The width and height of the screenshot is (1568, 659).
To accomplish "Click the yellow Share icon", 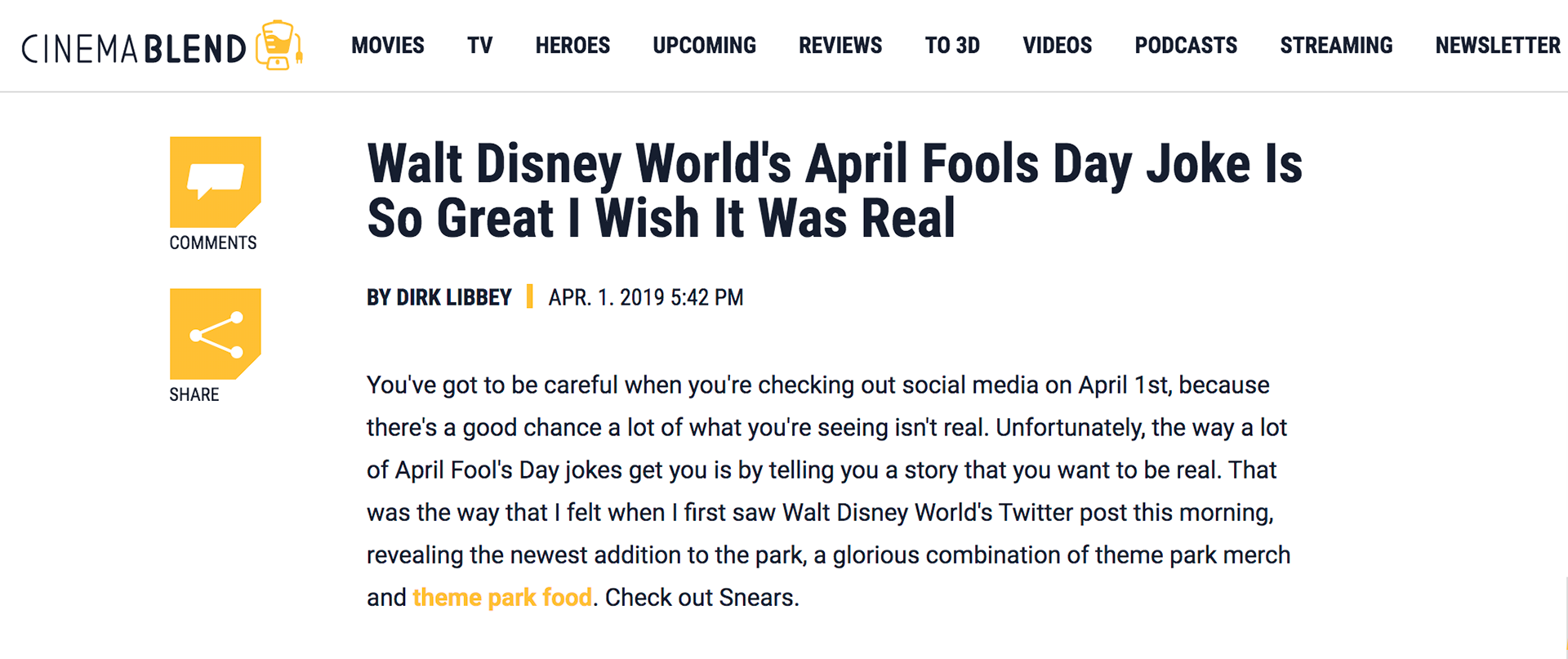I will (215, 333).
